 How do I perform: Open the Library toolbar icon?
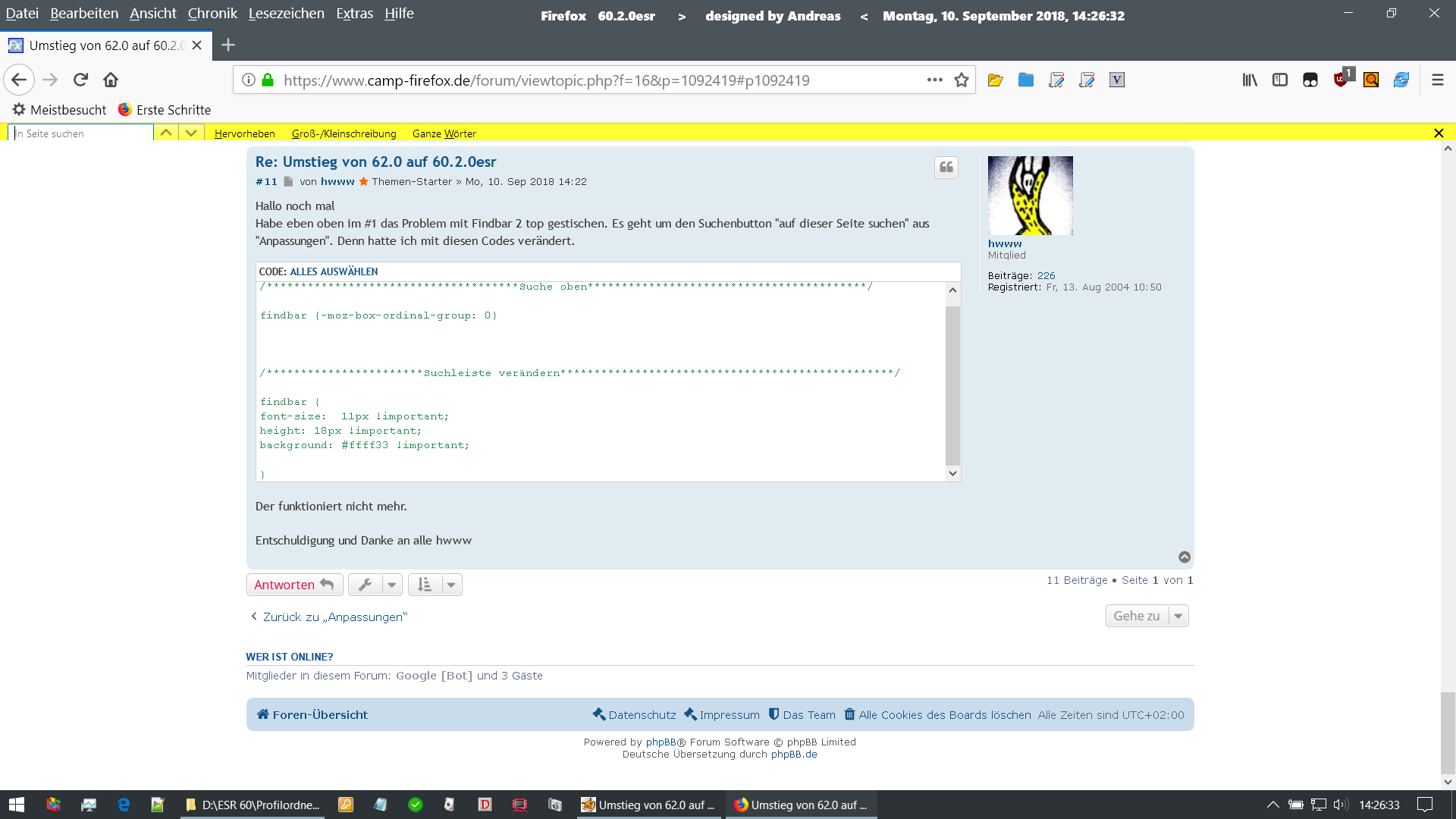(x=1249, y=80)
